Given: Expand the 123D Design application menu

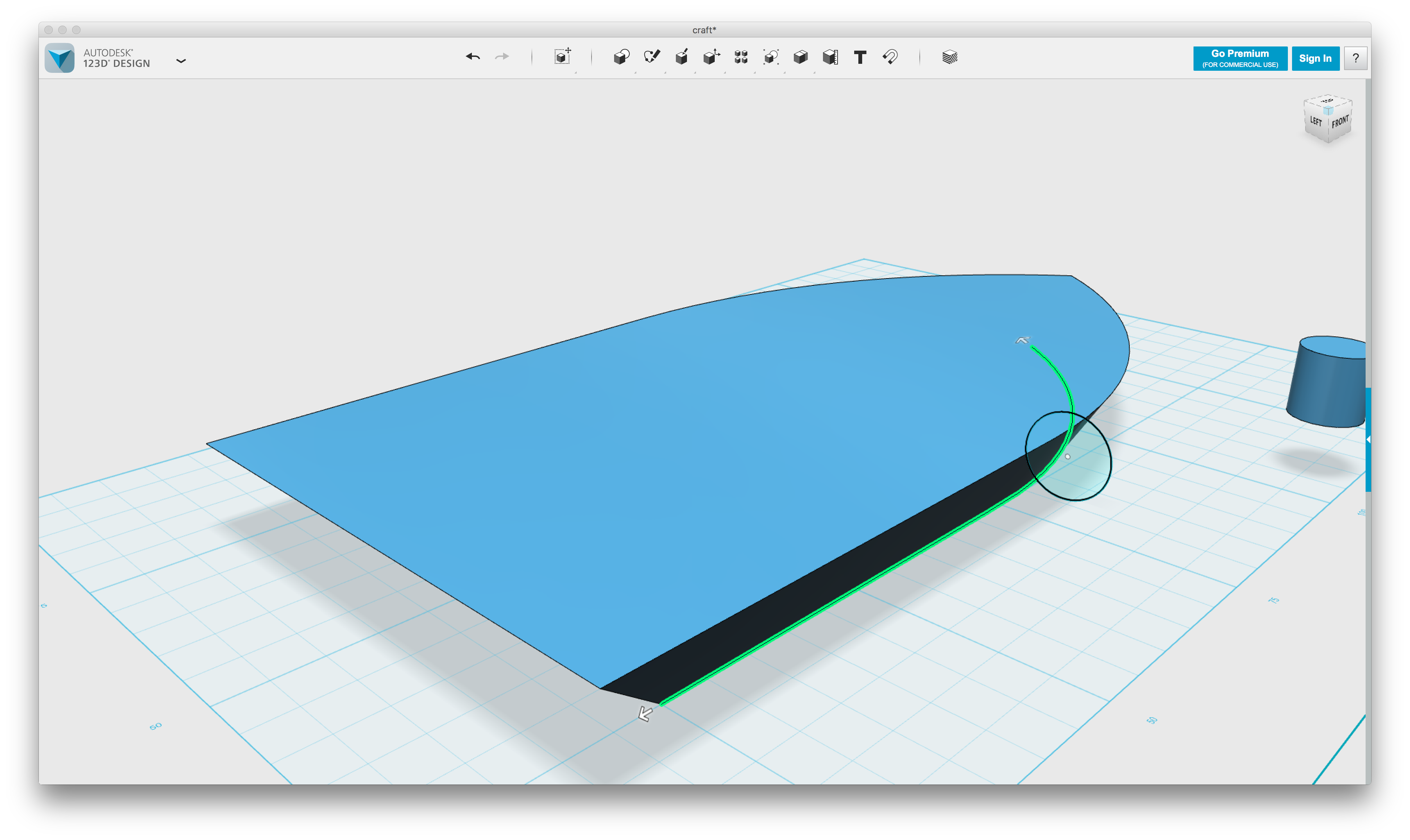Looking at the screenshot, I should click(x=181, y=61).
